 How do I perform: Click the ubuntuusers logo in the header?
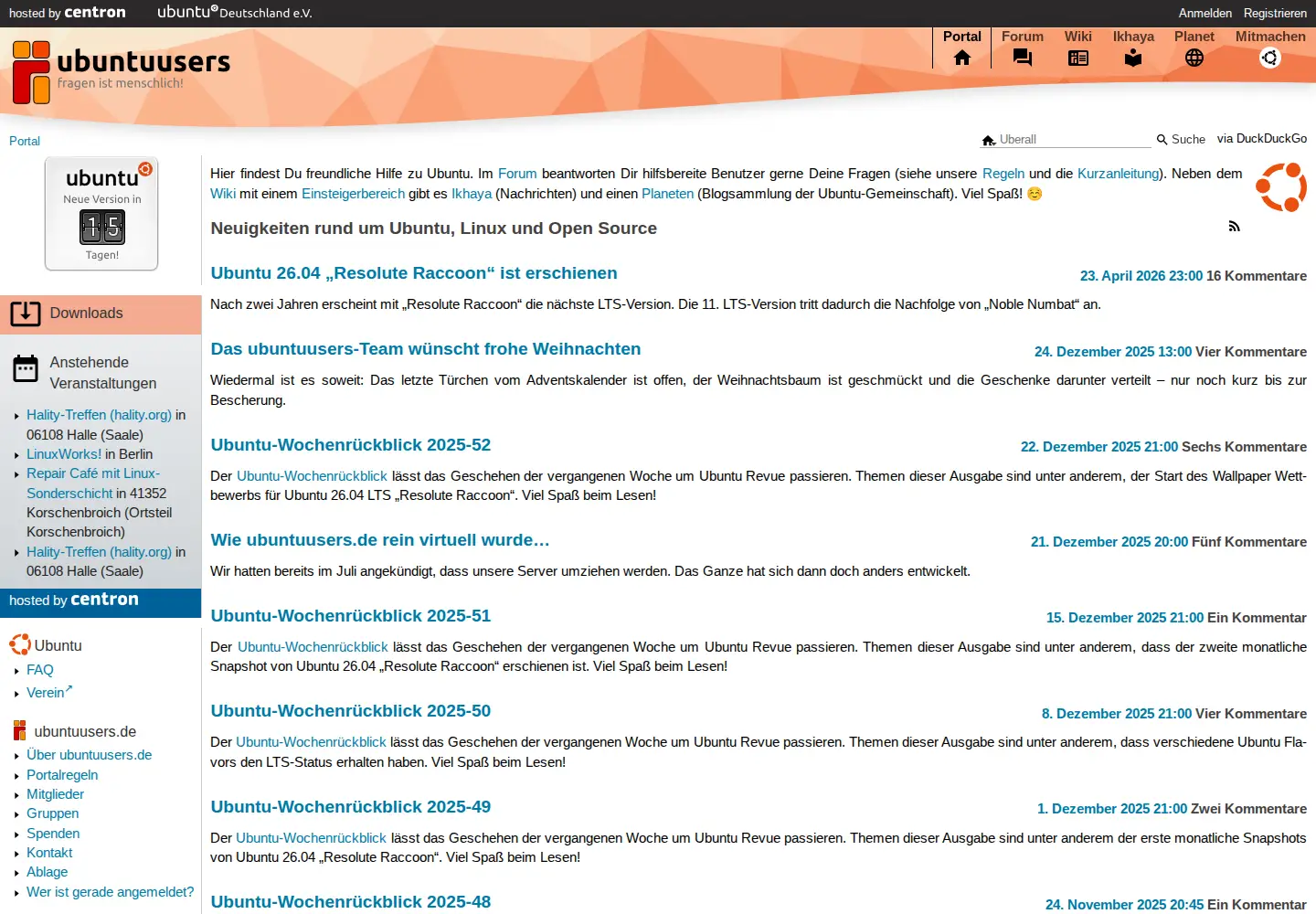tap(122, 71)
